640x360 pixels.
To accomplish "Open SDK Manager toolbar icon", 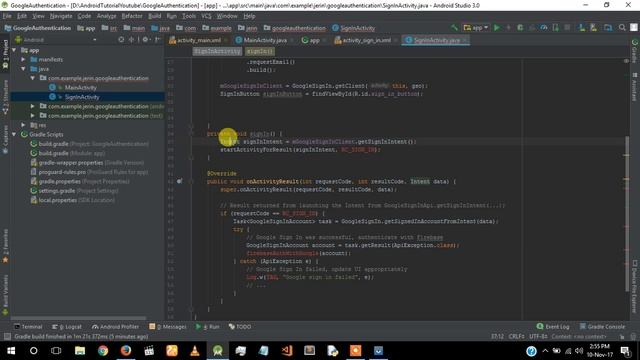I will point(593,28).
